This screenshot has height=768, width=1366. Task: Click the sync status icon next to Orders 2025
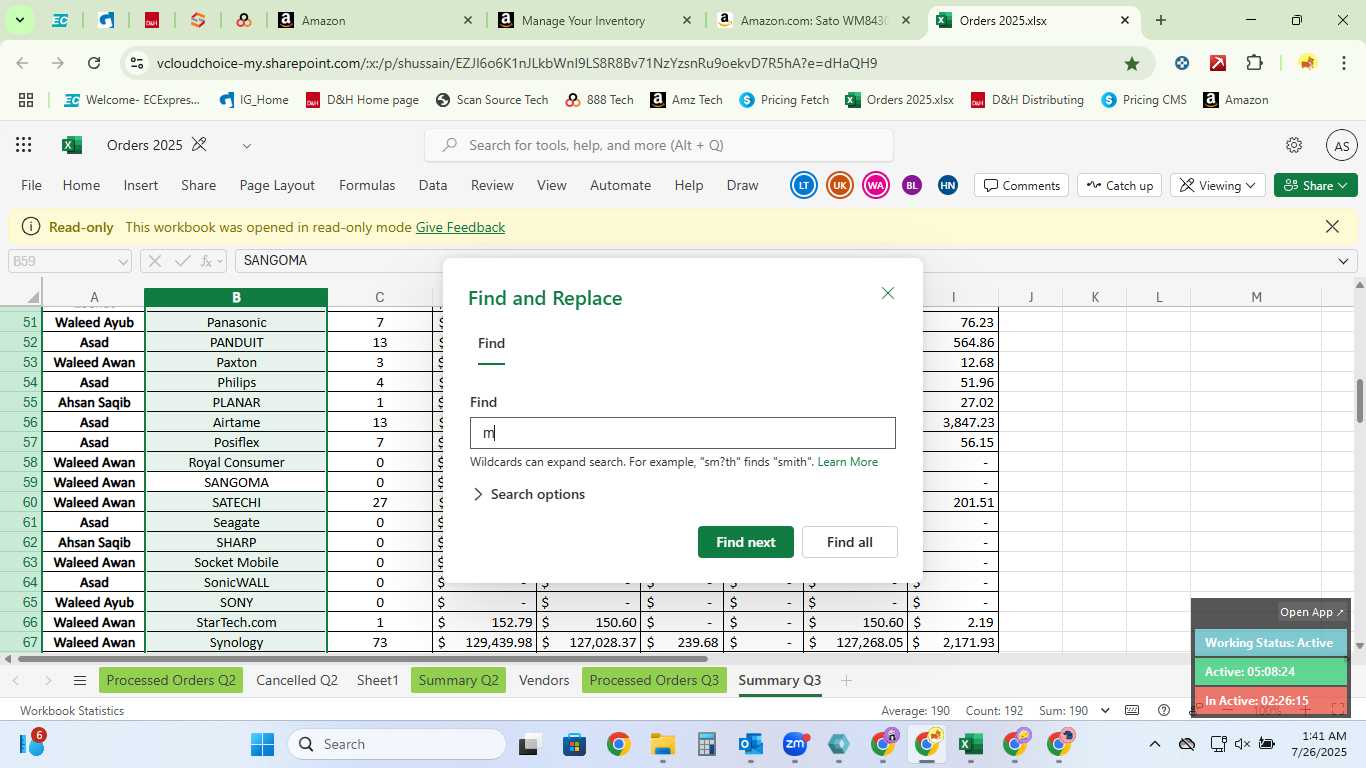[x=199, y=145]
